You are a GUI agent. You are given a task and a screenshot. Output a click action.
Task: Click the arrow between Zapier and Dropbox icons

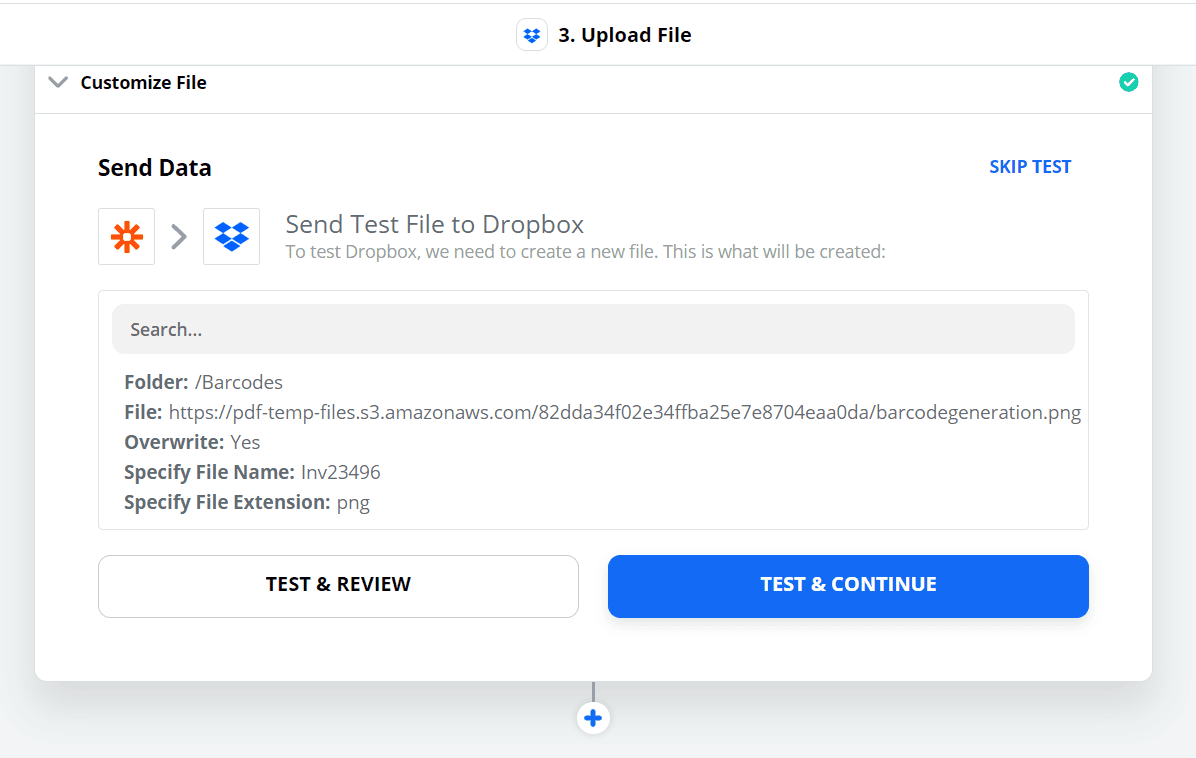178,237
